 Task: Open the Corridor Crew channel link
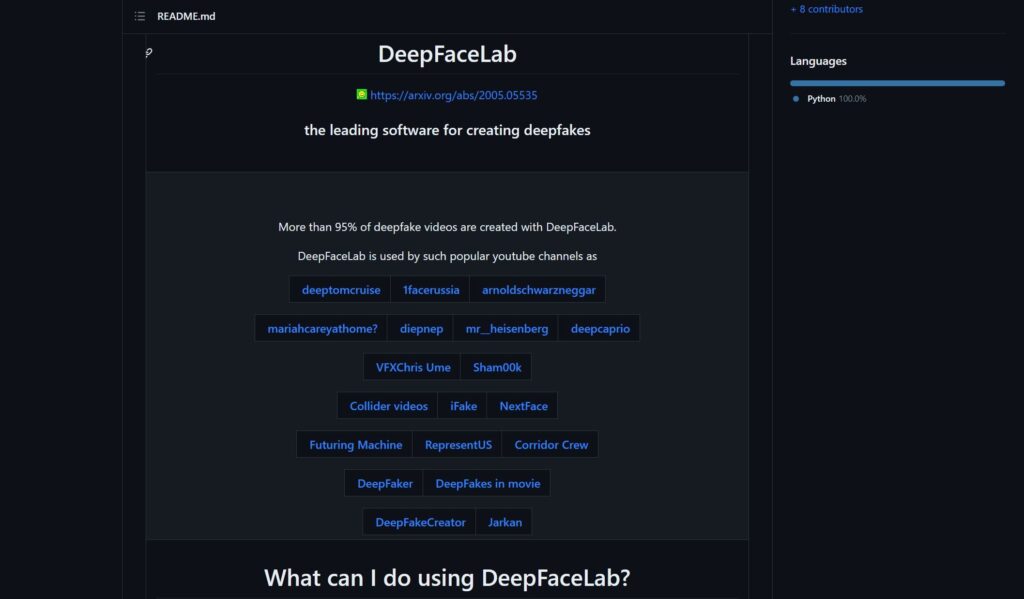click(x=551, y=445)
